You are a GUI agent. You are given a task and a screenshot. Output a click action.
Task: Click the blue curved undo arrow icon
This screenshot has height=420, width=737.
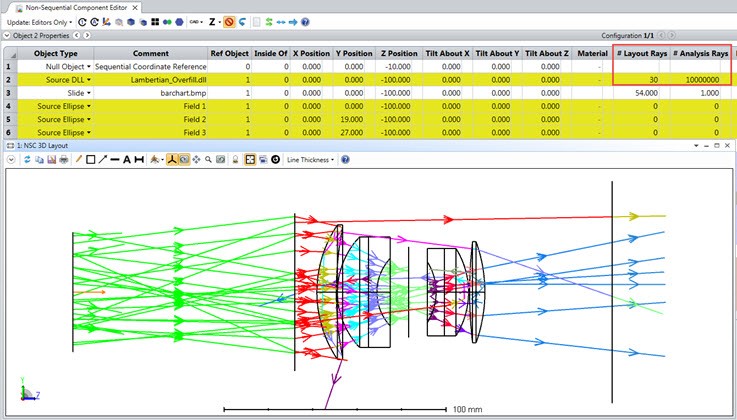[x=242, y=22]
